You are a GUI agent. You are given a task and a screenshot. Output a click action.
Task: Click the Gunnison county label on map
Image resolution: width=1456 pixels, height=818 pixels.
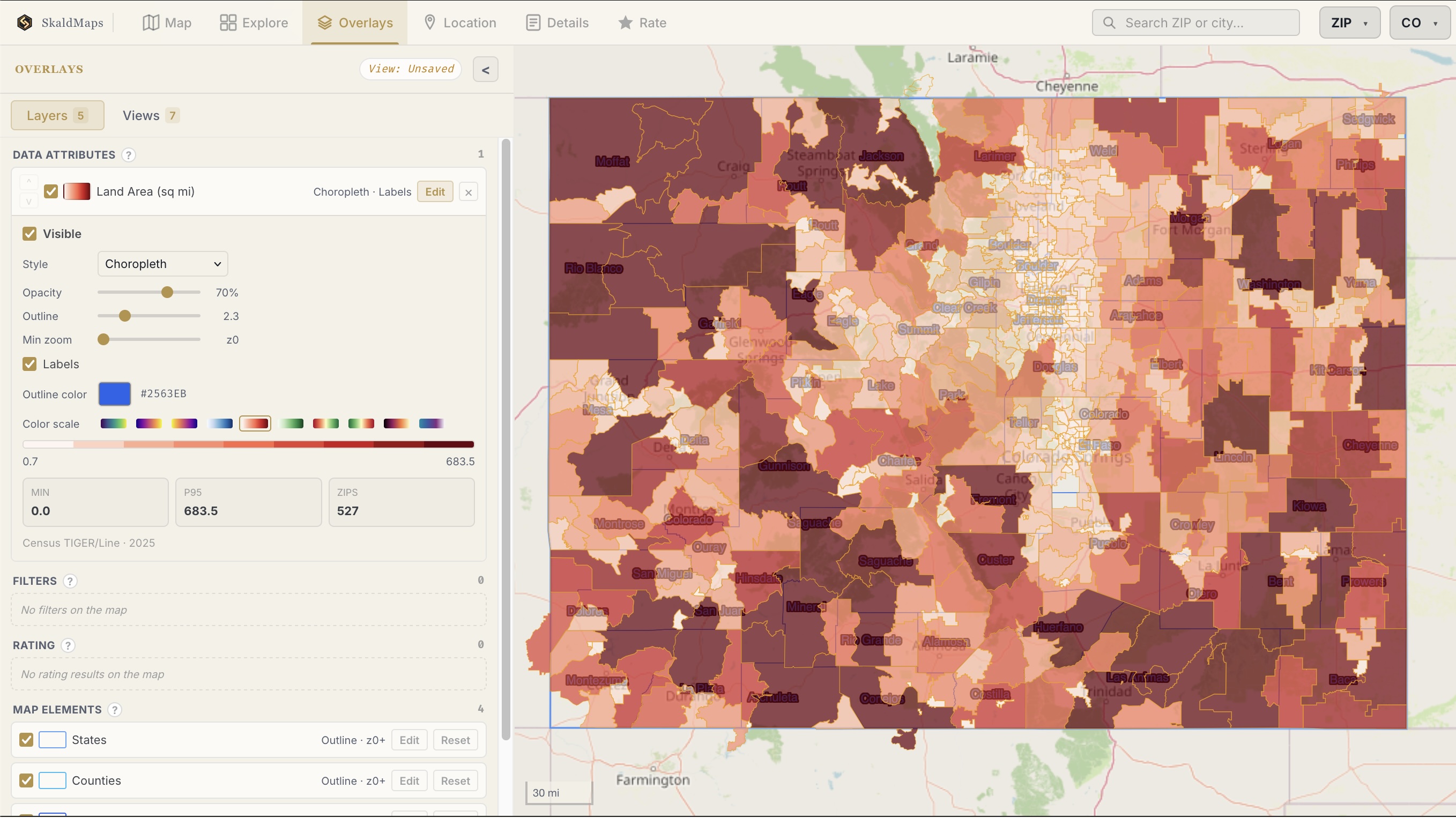click(x=784, y=466)
